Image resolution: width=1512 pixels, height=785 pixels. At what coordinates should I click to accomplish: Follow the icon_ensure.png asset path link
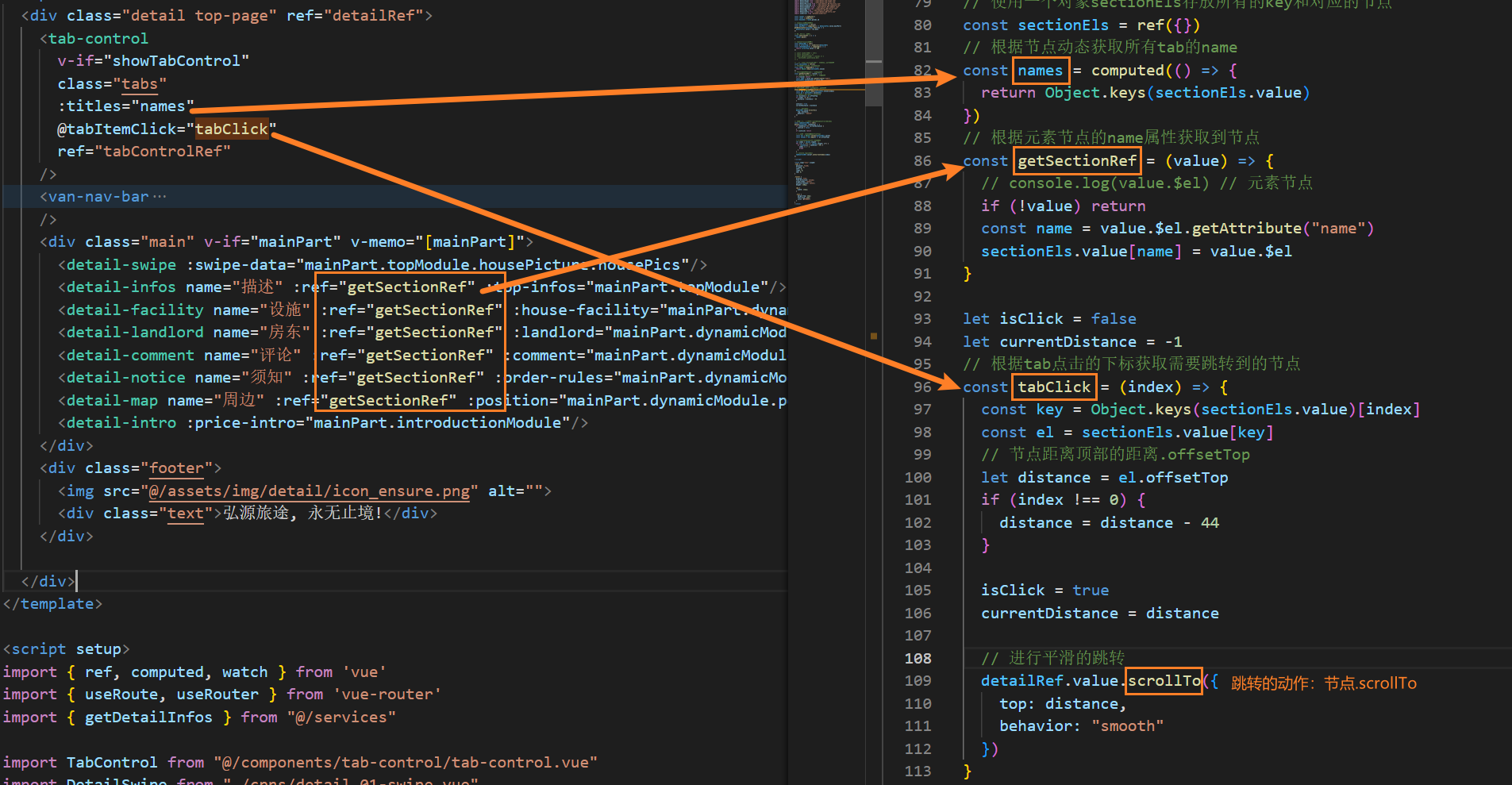tap(309, 491)
